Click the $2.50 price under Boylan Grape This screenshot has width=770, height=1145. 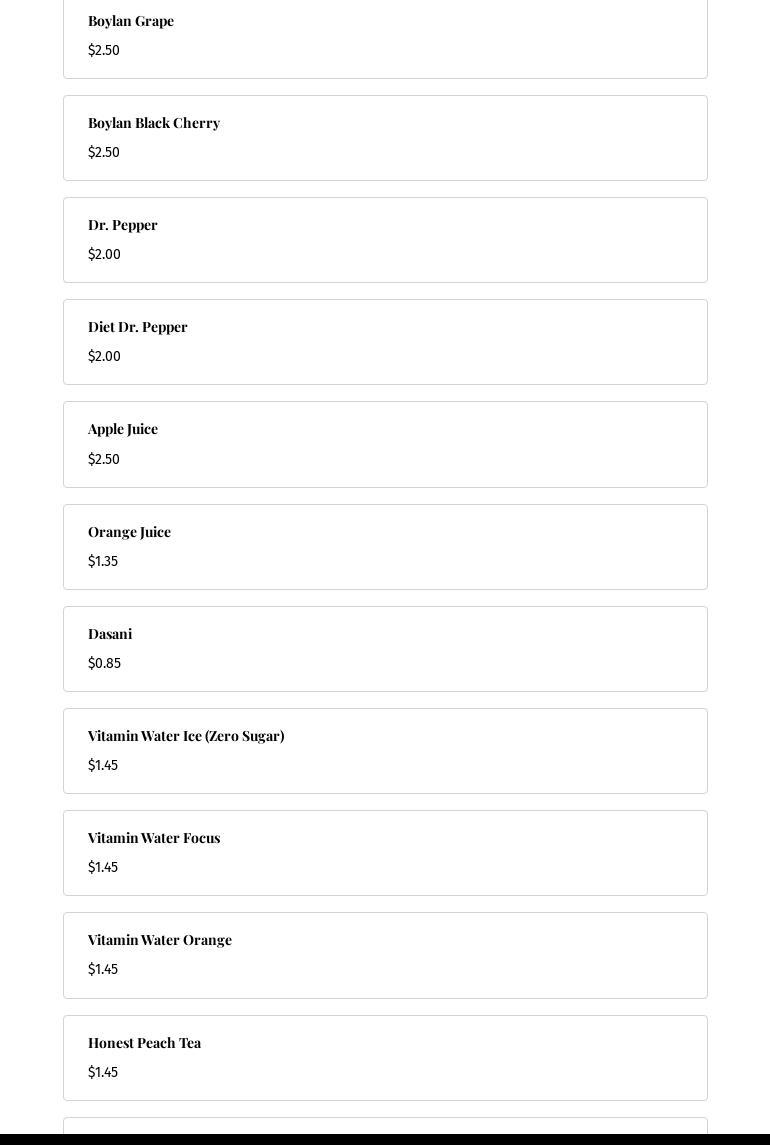pos(104,51)
